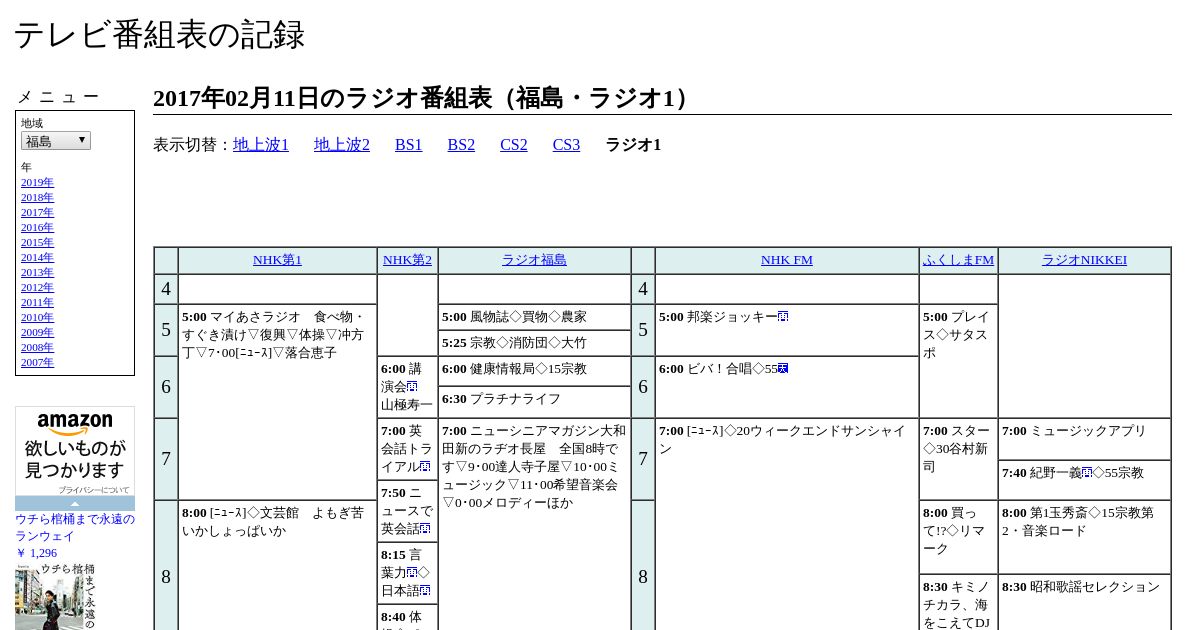Open the 2010年 archive link

(x=37, y=317)
